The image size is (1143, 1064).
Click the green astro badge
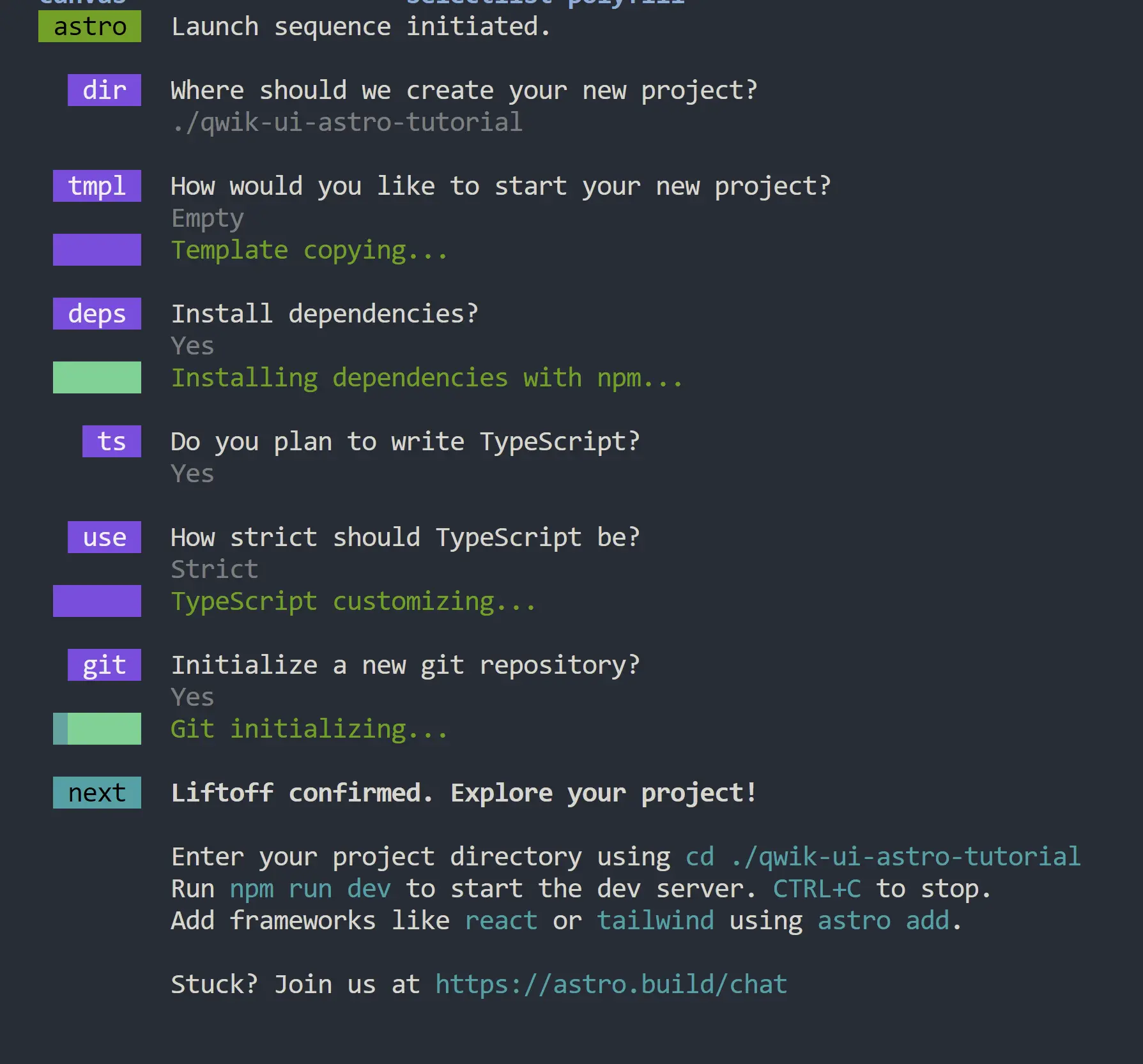point(89,27)
